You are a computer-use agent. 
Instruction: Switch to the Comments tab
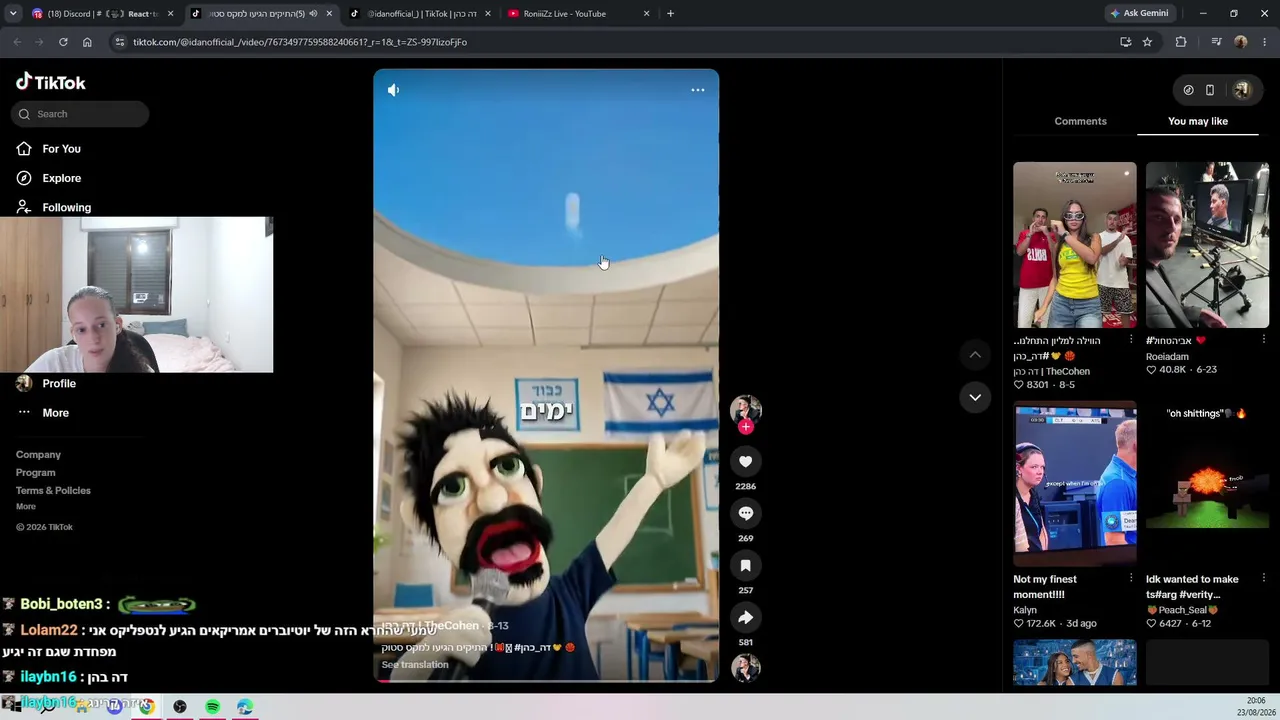1080,121
